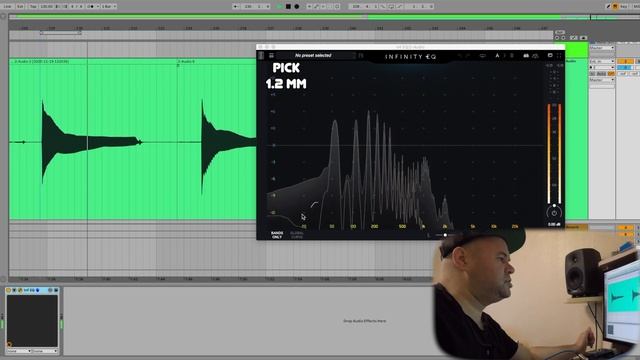Viewport: 640px width, 360px height.
Task: Toggle the Draw Mode pencil at top right
Action: coord(608,7)
